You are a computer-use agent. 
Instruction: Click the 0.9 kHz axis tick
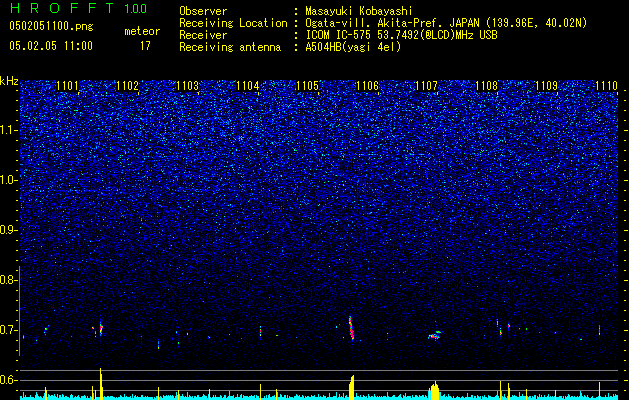click(8, 230)
